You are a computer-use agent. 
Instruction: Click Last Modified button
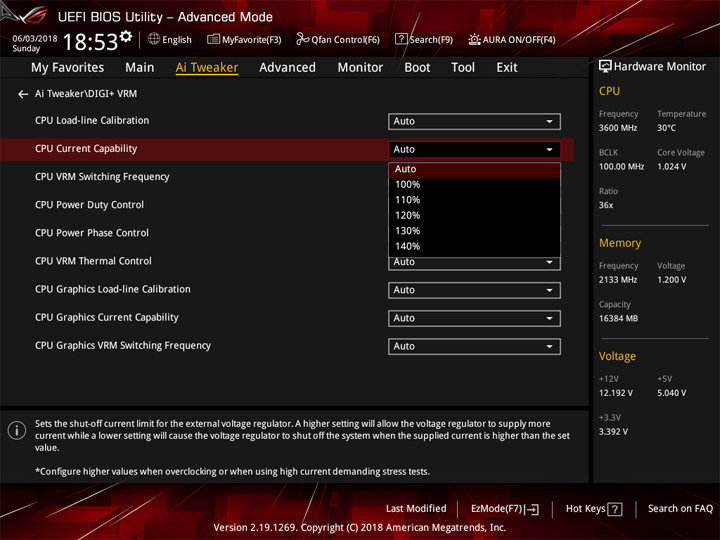tap(416, 509)
